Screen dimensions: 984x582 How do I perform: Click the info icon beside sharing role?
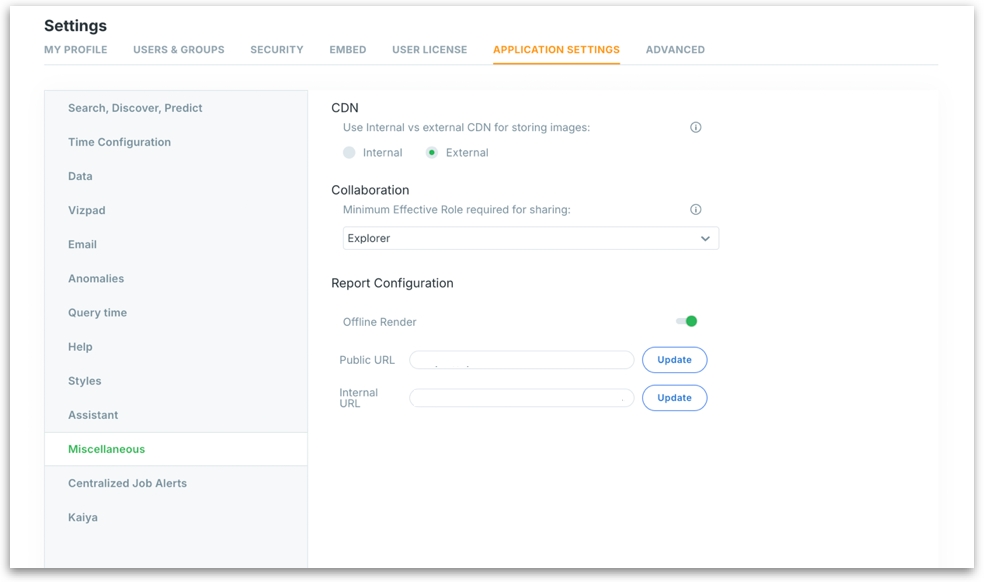(x=696, y=210)
